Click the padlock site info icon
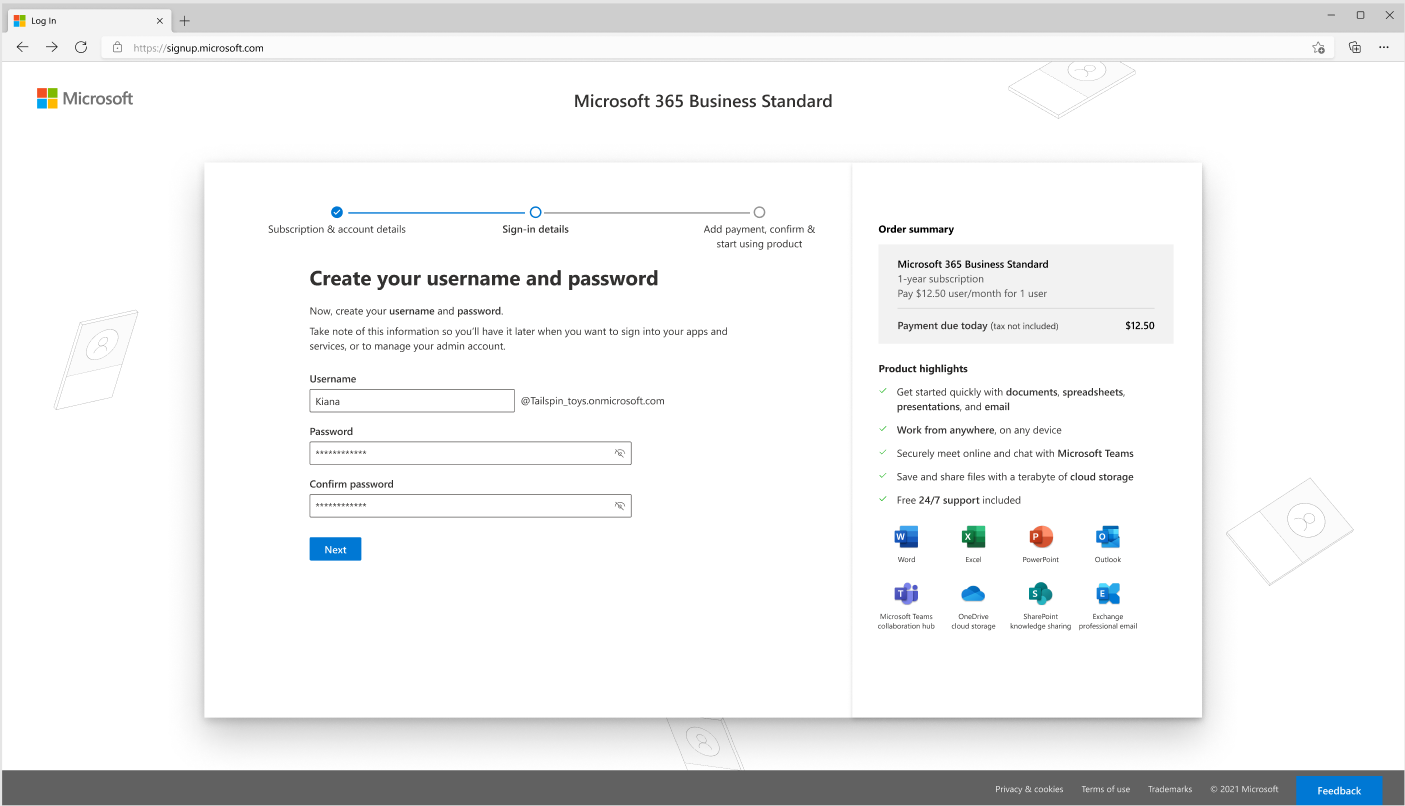 [117, 47]
